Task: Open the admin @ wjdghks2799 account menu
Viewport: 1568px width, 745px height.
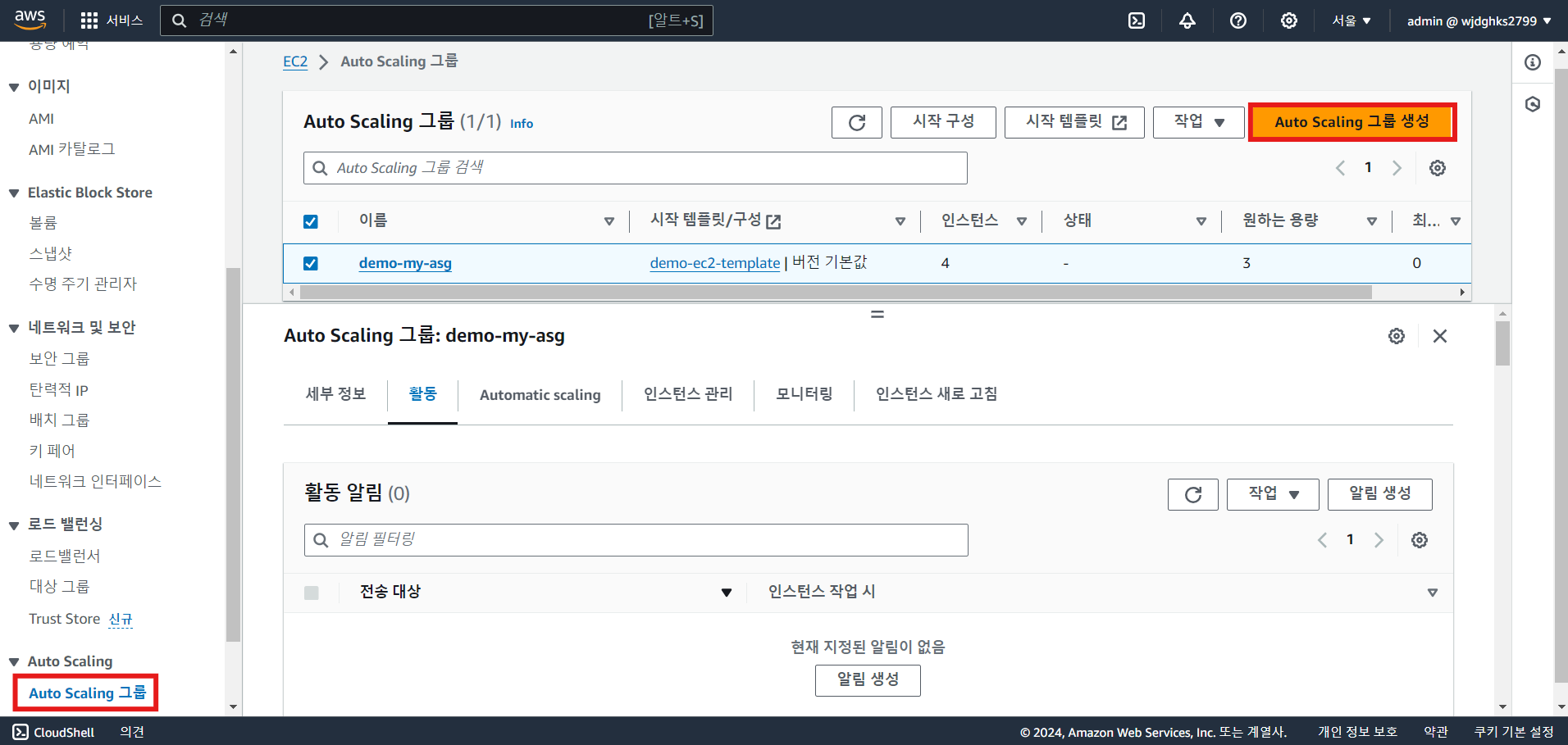Action: (x=1479, y=20)
